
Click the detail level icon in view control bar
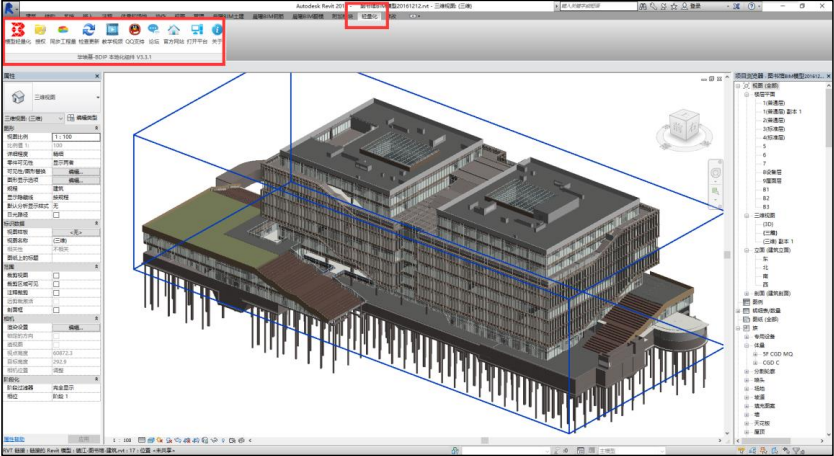tap(141, 441)
